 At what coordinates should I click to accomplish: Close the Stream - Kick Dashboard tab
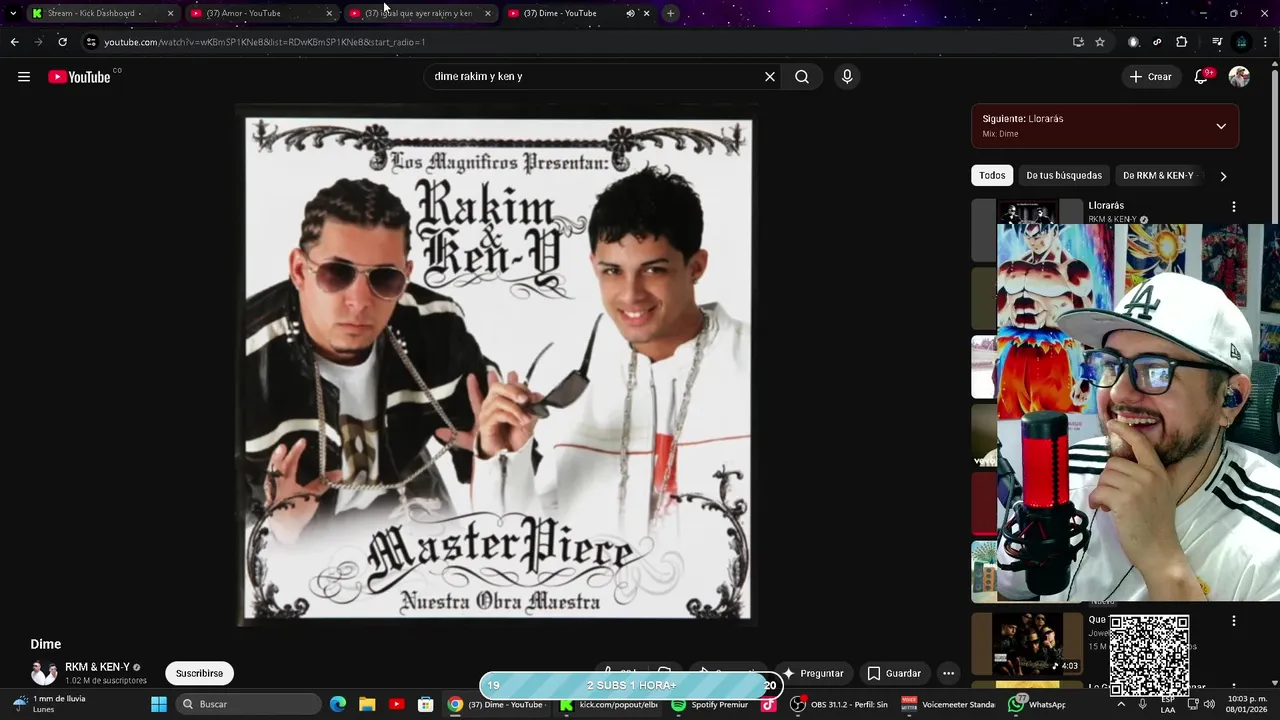[x=170, y=13]
